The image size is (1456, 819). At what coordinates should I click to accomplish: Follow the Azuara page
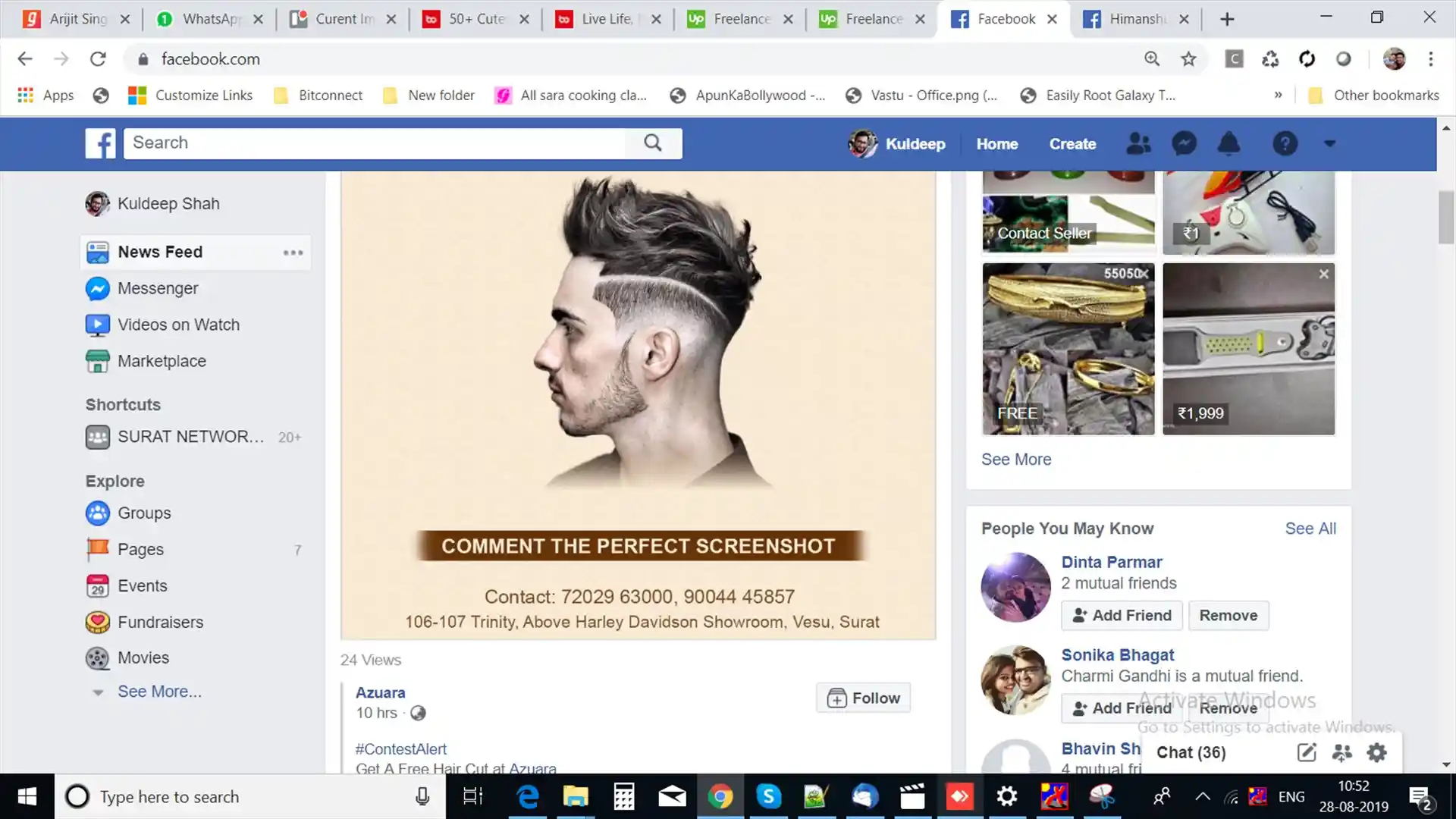point(863,698)
